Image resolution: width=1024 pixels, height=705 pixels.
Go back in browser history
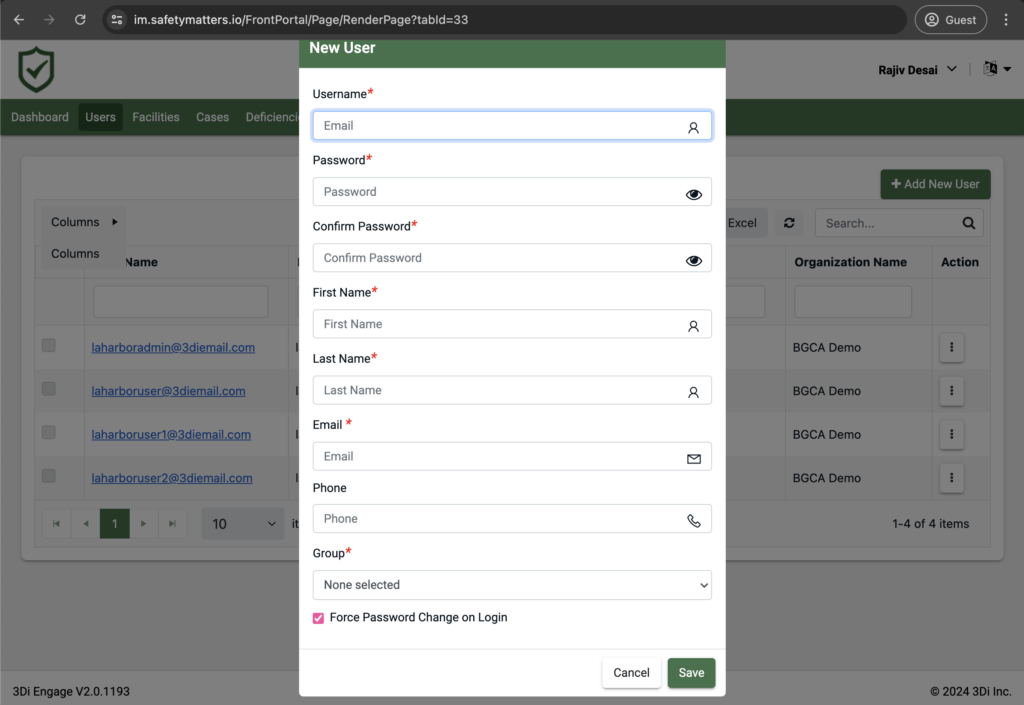[19, 20]
